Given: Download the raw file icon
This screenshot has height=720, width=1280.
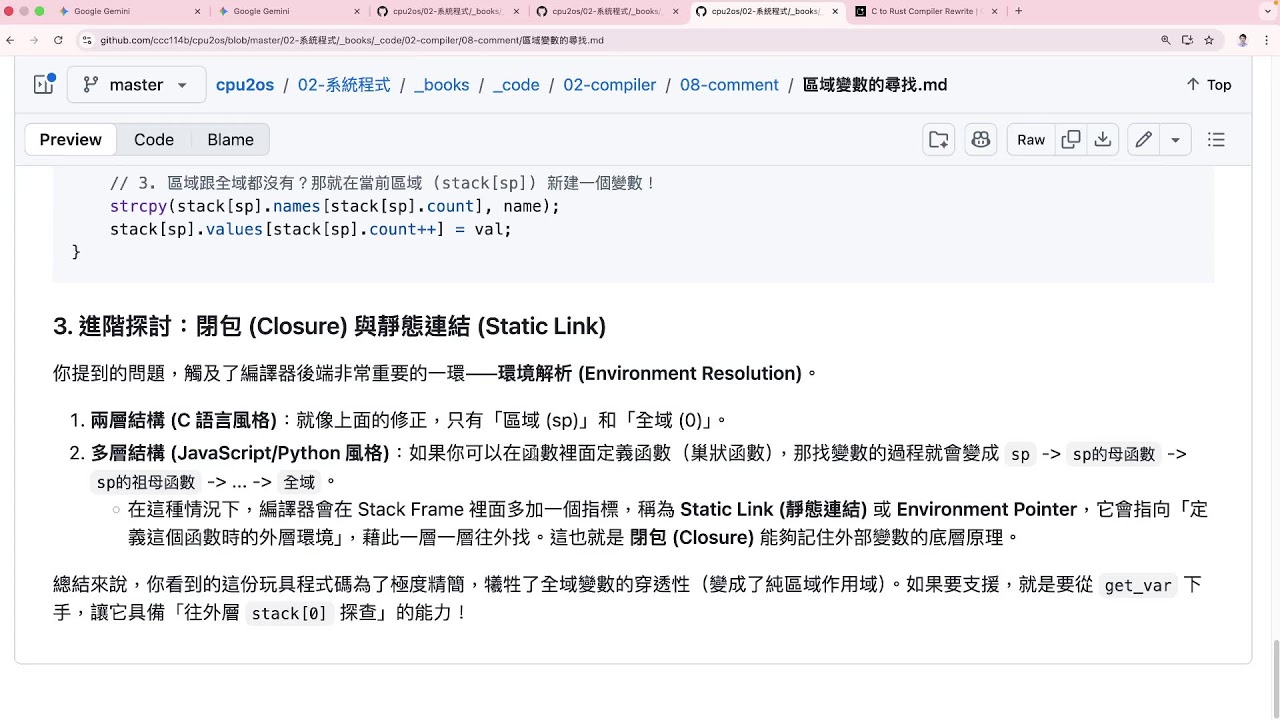Looking at the screenshot, I should tap(1103, 140).
